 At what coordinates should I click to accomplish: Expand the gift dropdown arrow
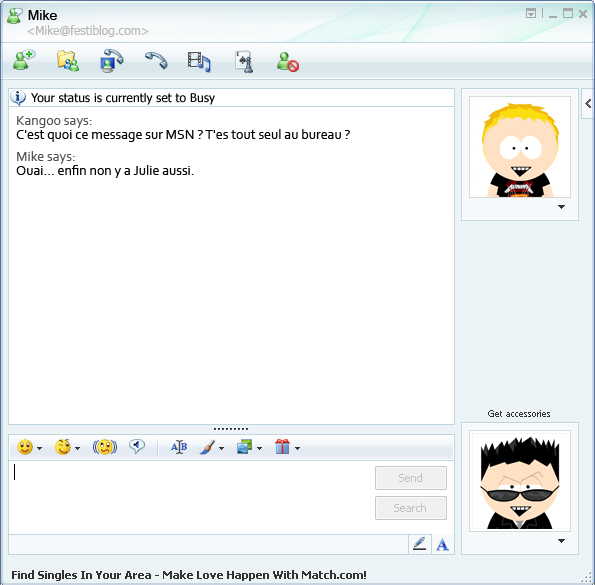[297, 448]
